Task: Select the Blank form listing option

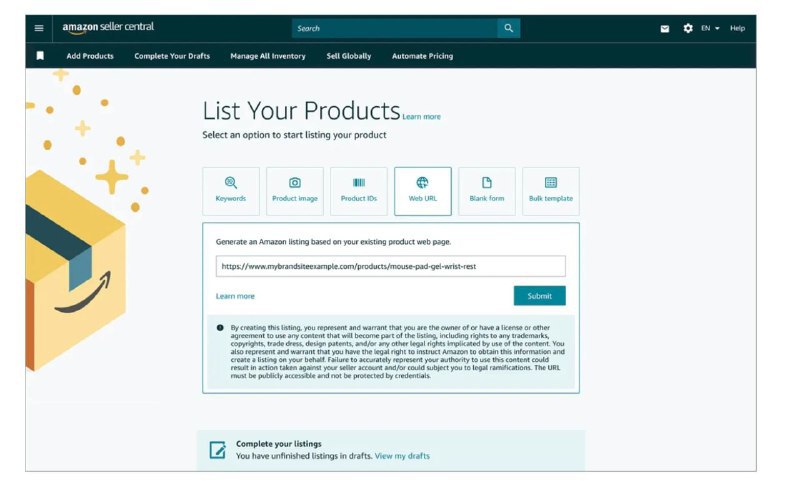Action: [487, 191]
